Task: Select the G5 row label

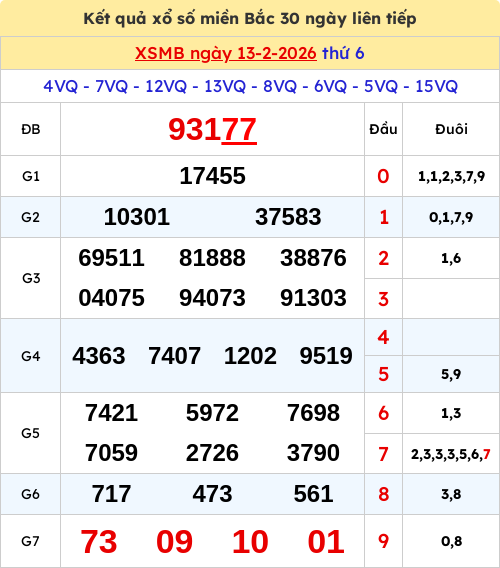Action: [31, 433]
